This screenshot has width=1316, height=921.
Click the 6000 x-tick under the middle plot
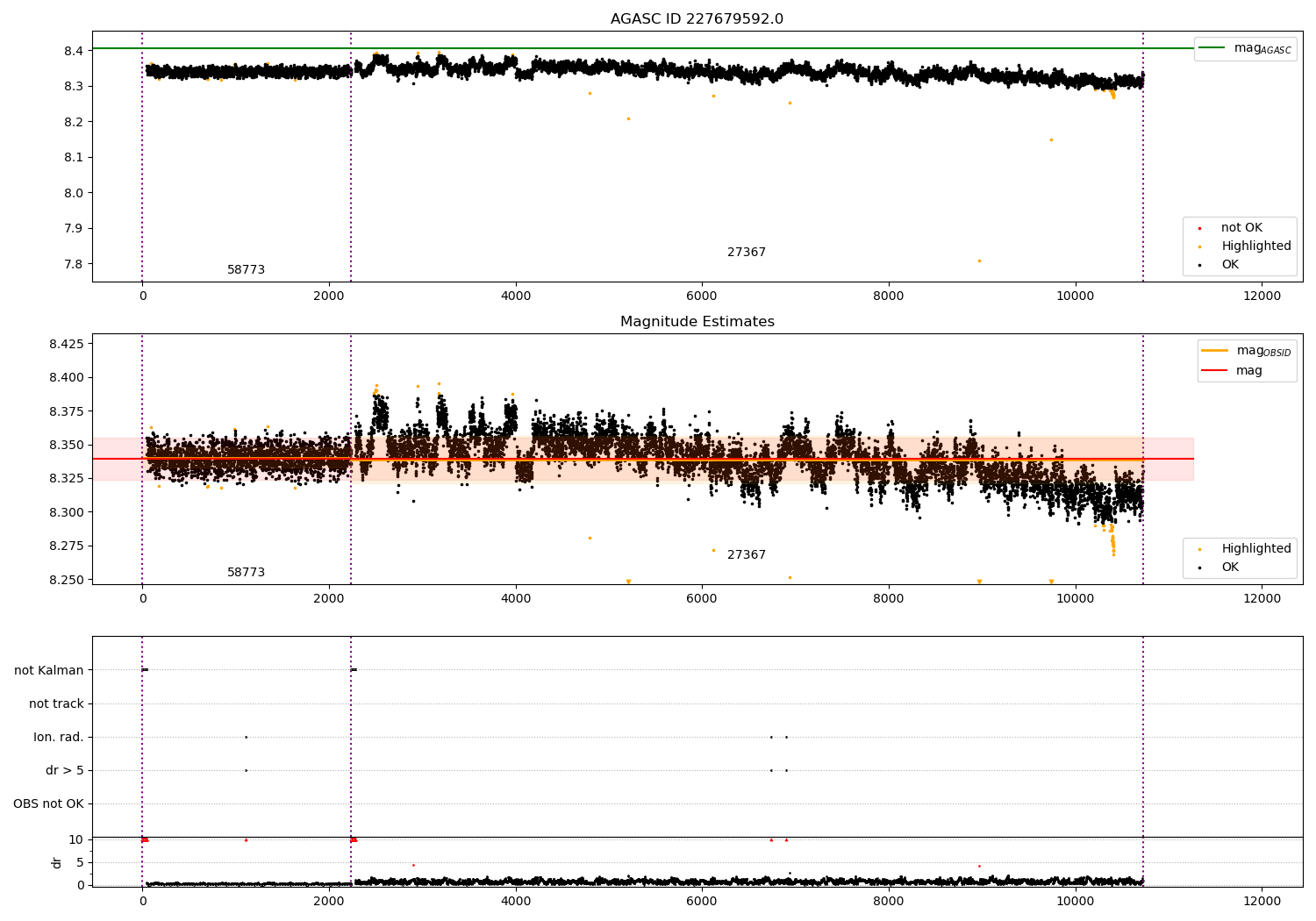(702, 599)
